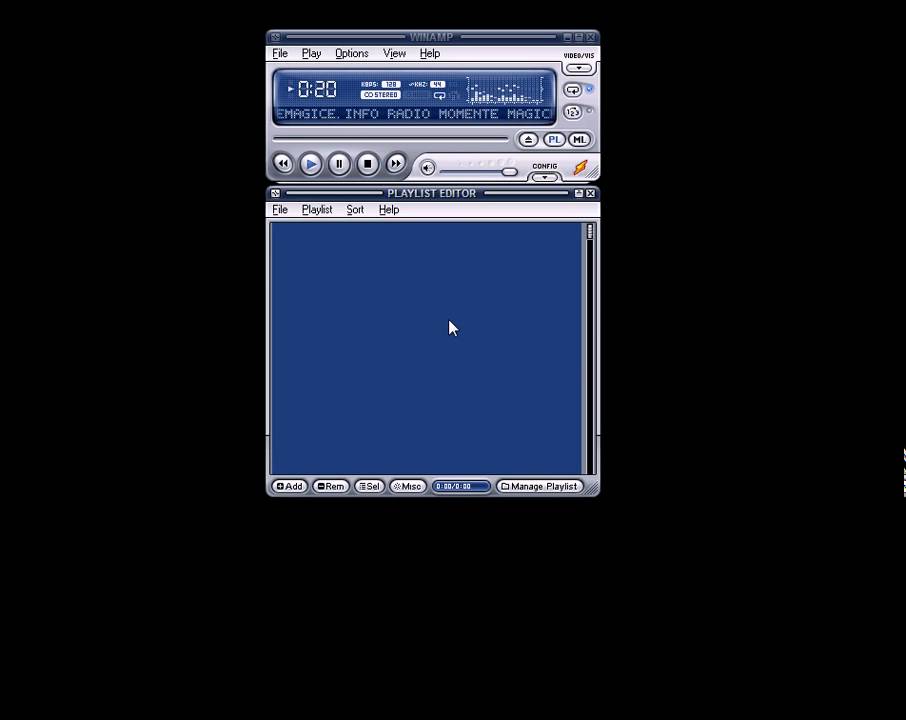The image size is (906, 720).
Task: Click the spectrum analyzer visualization
Action: point(505,90)
